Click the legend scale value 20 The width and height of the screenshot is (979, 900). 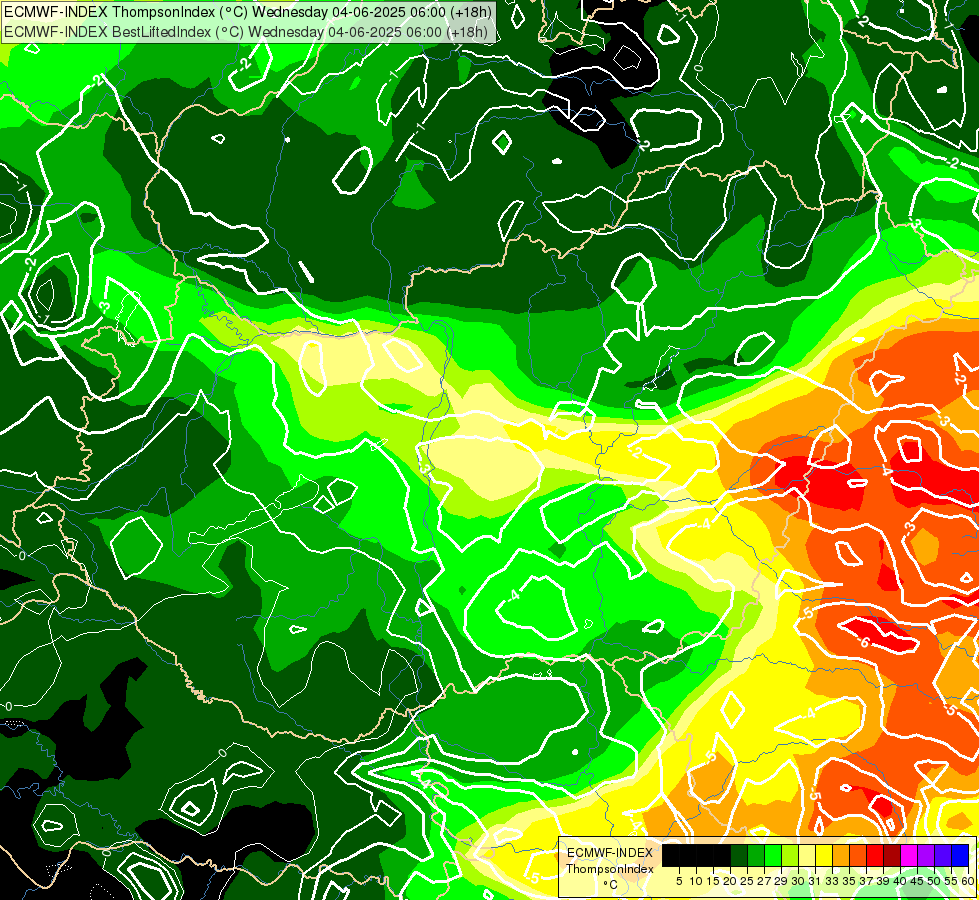click(x=730, y=881)
